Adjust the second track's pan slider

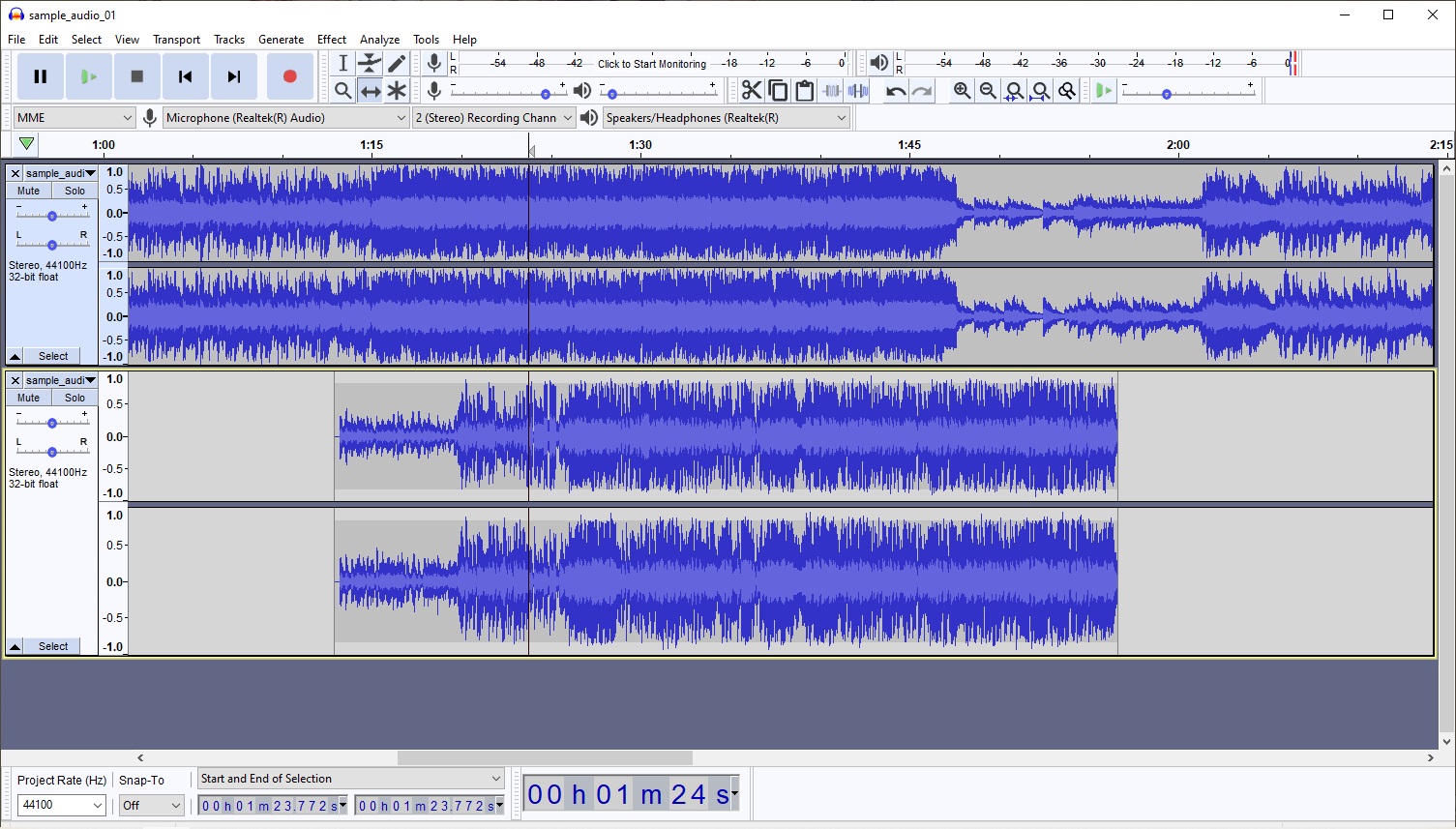pyautogui.click(x=52, y=452)
